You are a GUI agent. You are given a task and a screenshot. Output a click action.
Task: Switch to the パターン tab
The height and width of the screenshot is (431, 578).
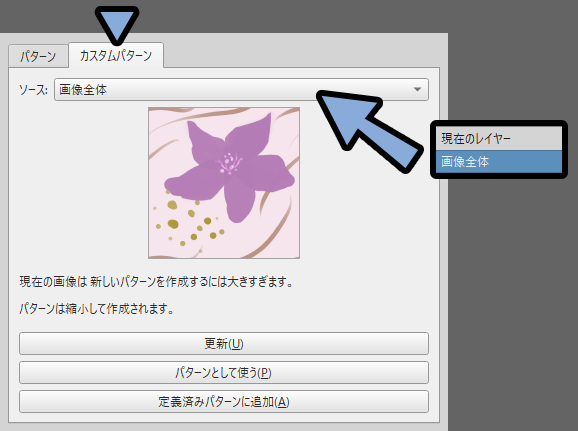pos(38,56)
